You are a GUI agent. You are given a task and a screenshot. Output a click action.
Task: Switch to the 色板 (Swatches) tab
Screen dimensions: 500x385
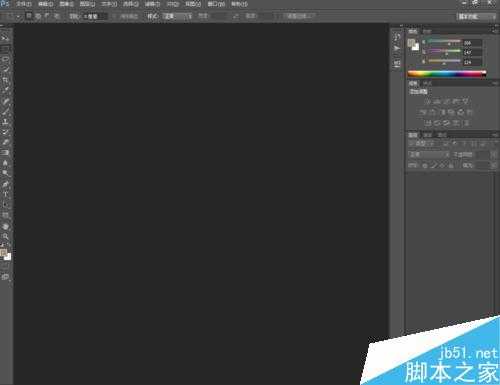click(427, 31)
